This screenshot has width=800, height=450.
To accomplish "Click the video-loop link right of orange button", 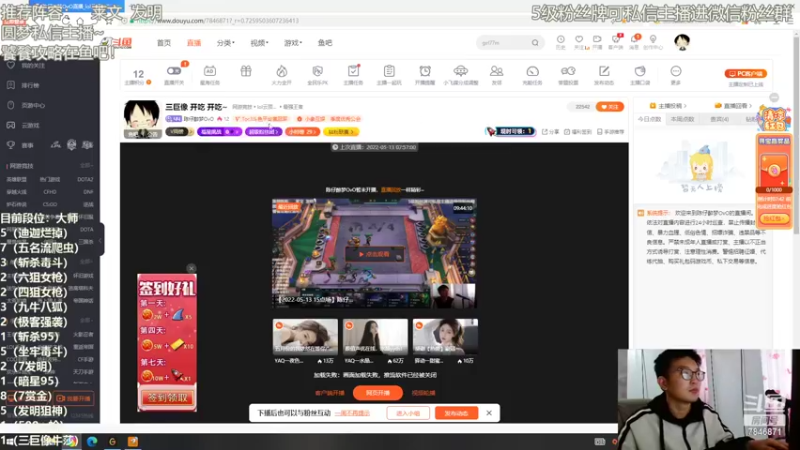I will (x=423, y=393).
